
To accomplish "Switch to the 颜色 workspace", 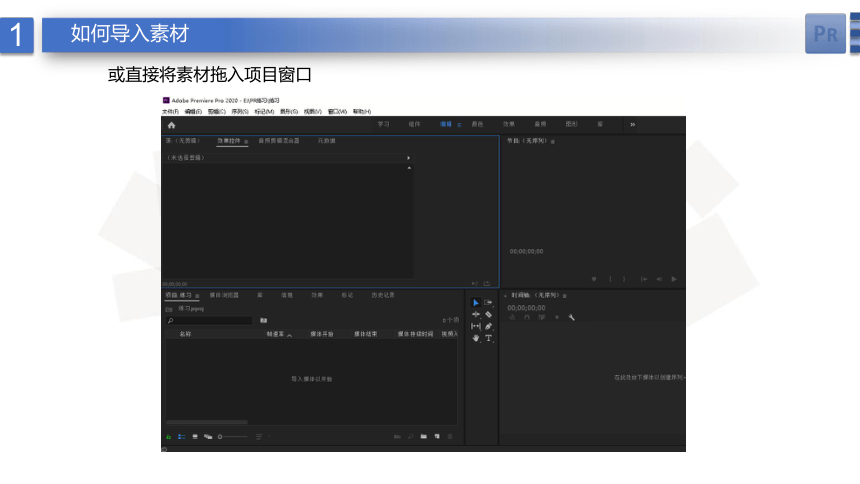I will pos(478,125).
